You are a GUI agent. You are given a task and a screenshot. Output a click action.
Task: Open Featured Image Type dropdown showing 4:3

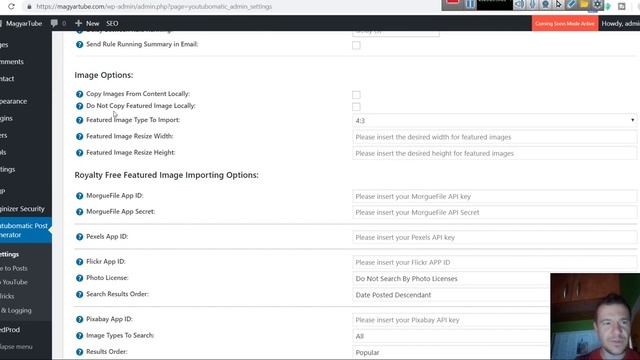coord(494,120)
